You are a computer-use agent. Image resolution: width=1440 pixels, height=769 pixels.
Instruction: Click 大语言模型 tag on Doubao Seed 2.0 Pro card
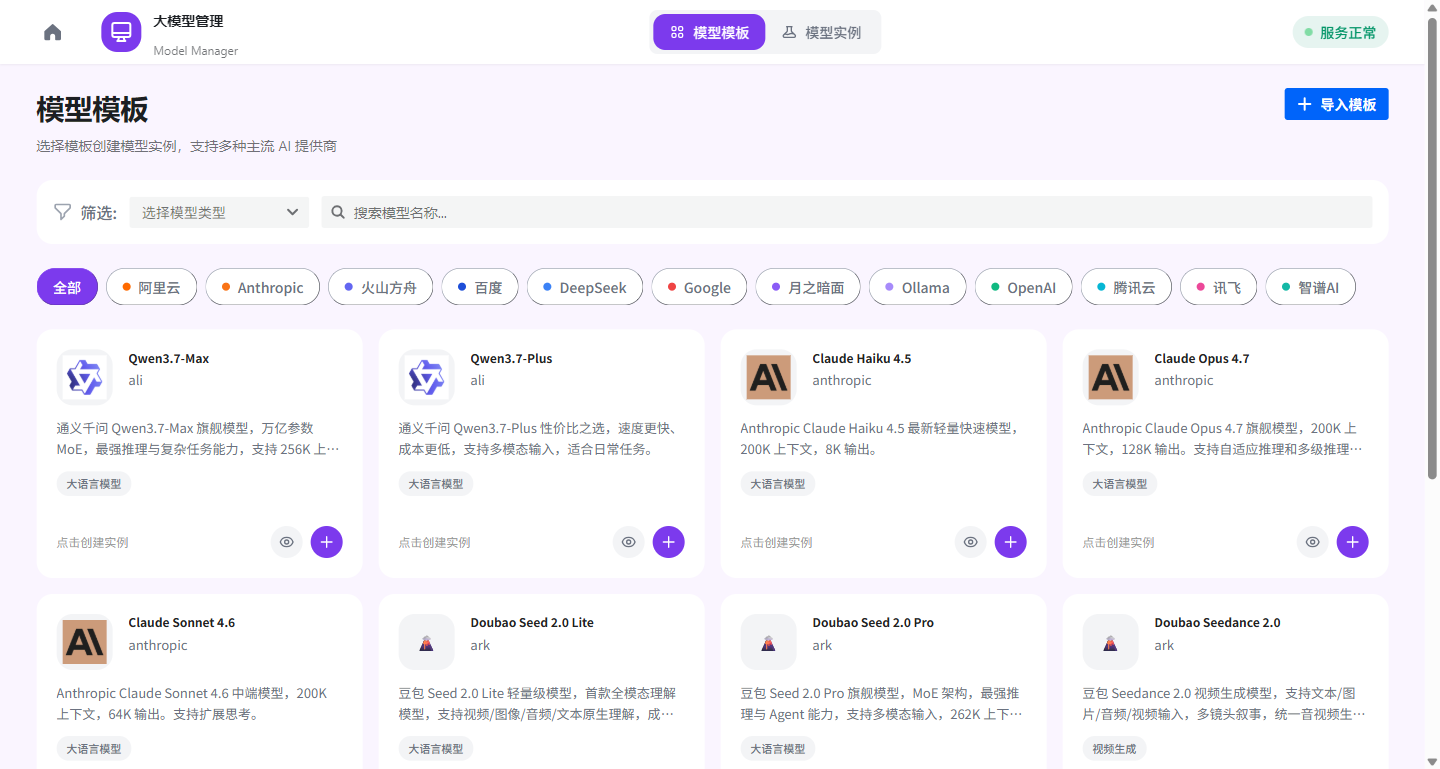[x=778, y=748]
